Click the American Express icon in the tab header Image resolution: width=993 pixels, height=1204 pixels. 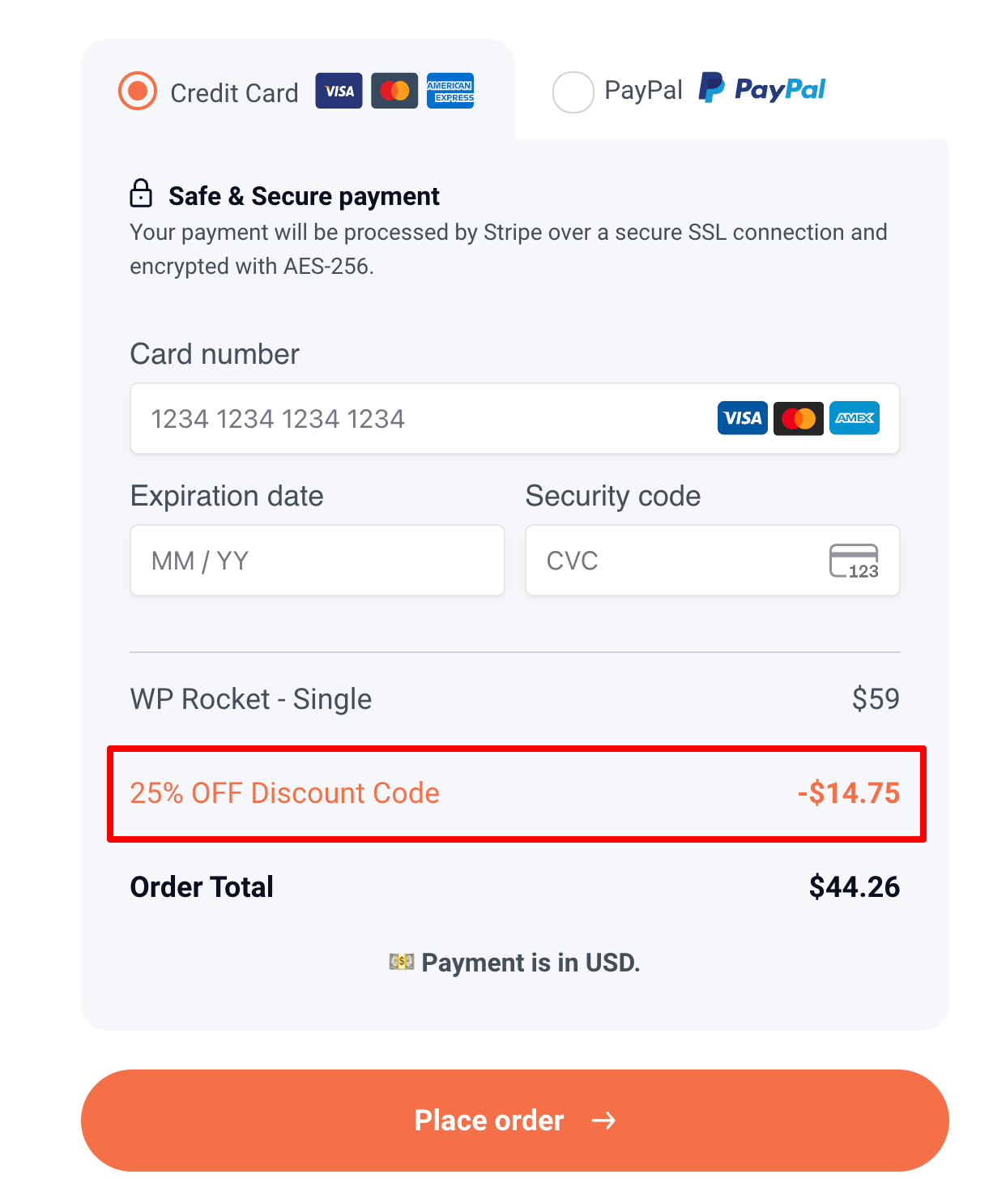[x=450, y=91]
